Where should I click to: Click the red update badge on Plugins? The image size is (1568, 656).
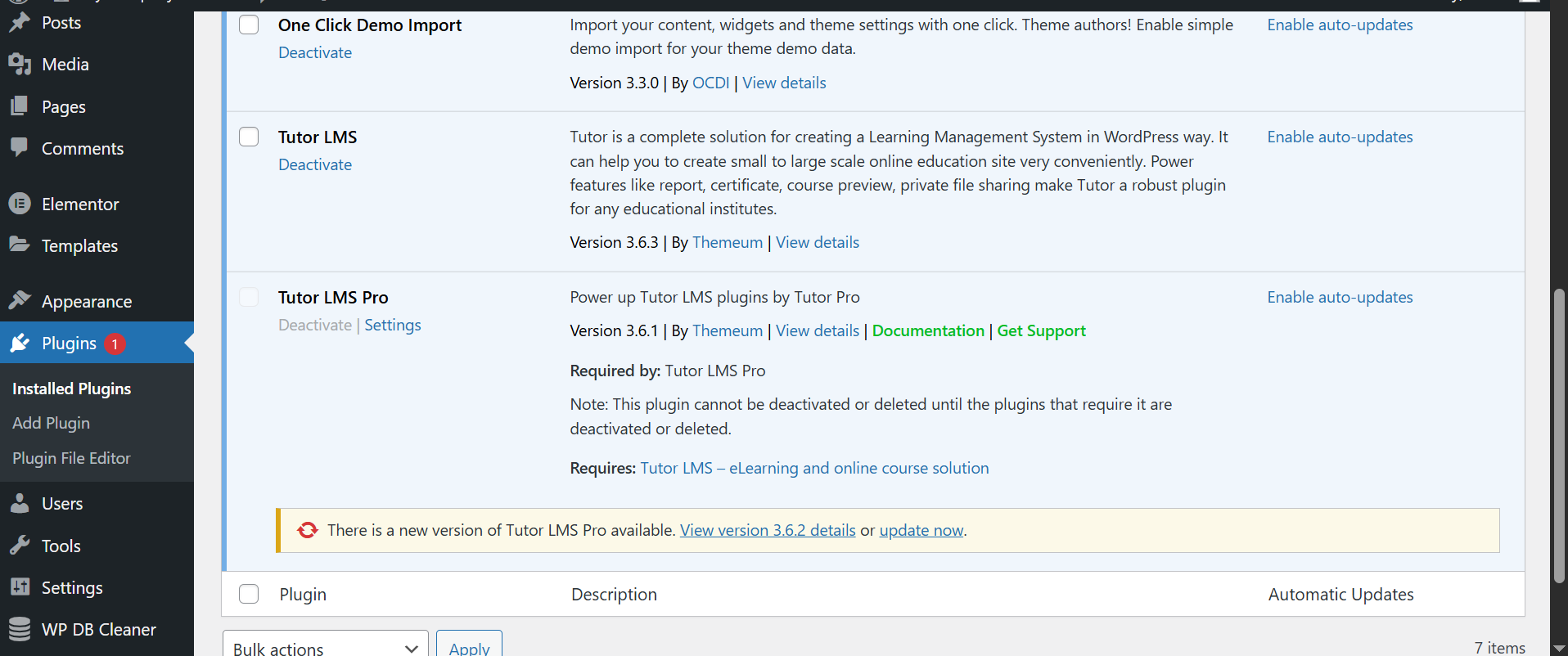[x=115, y=344]
